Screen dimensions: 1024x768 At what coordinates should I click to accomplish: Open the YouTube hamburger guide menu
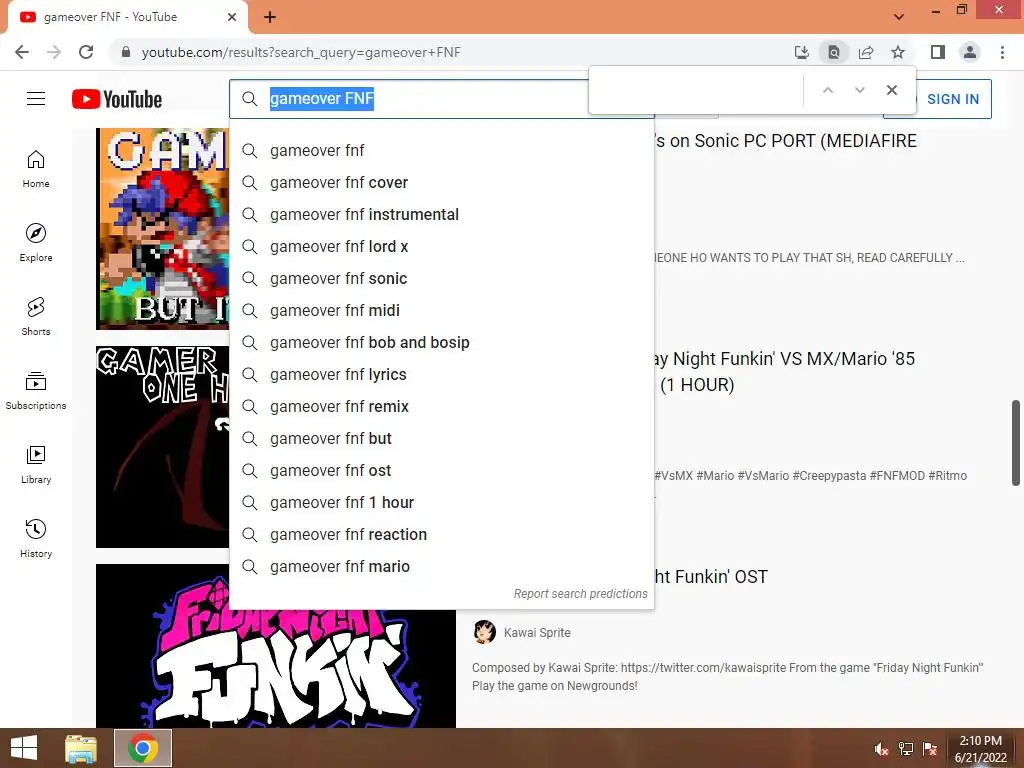pyautogui.click(x=36, y=99)
